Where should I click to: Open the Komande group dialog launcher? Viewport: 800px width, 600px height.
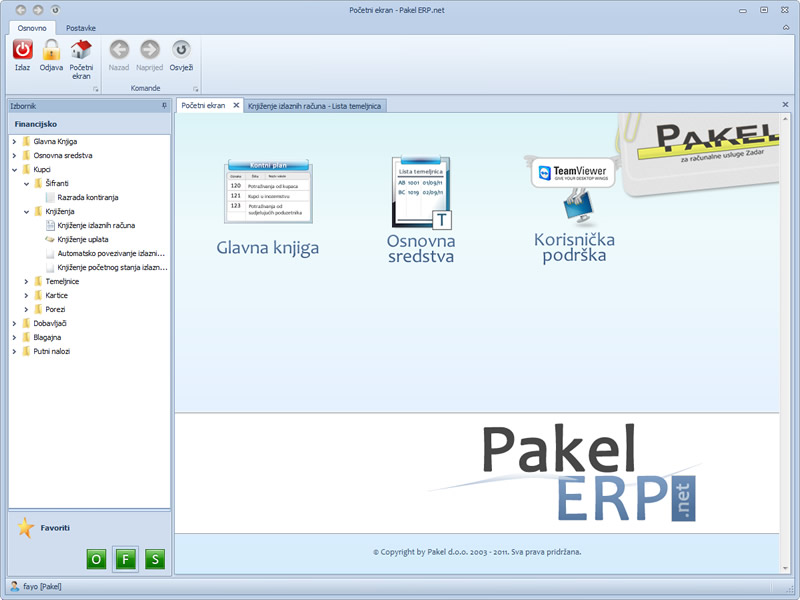coord(195,89)
